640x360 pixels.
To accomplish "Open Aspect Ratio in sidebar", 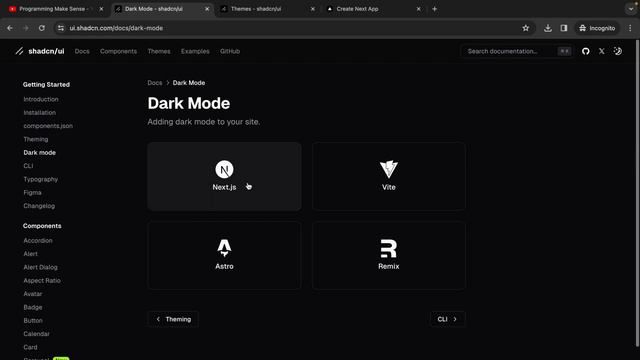I will click(42, 280).
